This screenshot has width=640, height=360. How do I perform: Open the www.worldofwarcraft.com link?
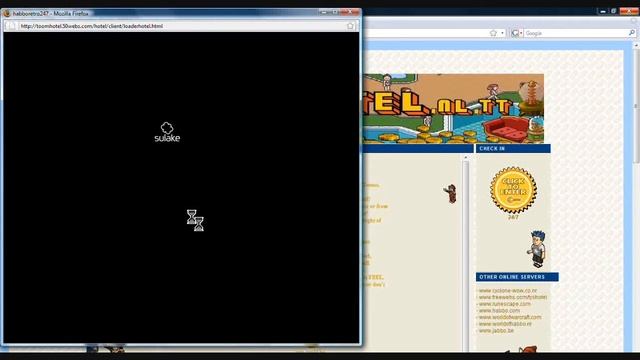[x=510, y=317]
